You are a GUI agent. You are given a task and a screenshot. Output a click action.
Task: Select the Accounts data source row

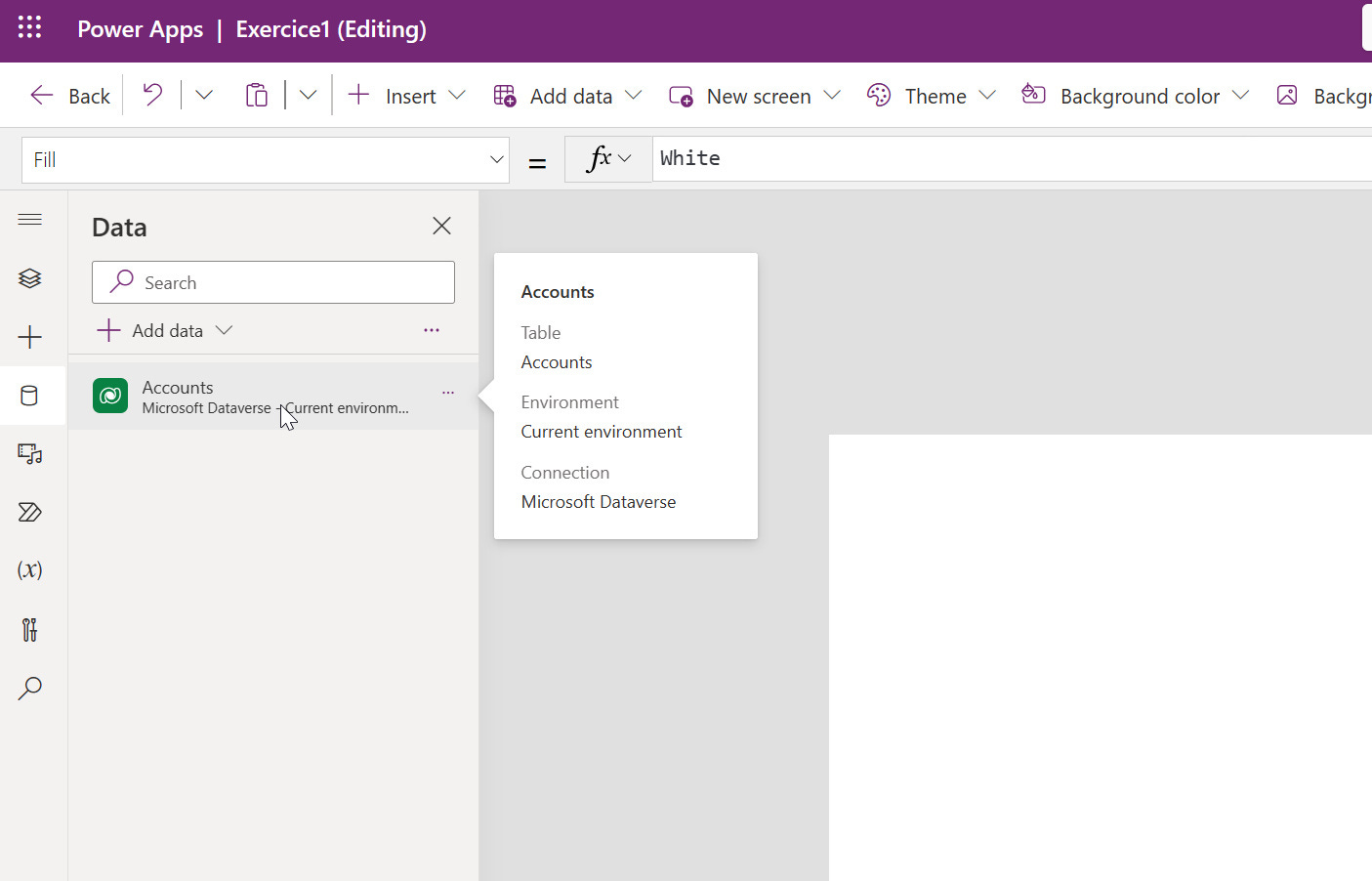[x=273, y=397]
